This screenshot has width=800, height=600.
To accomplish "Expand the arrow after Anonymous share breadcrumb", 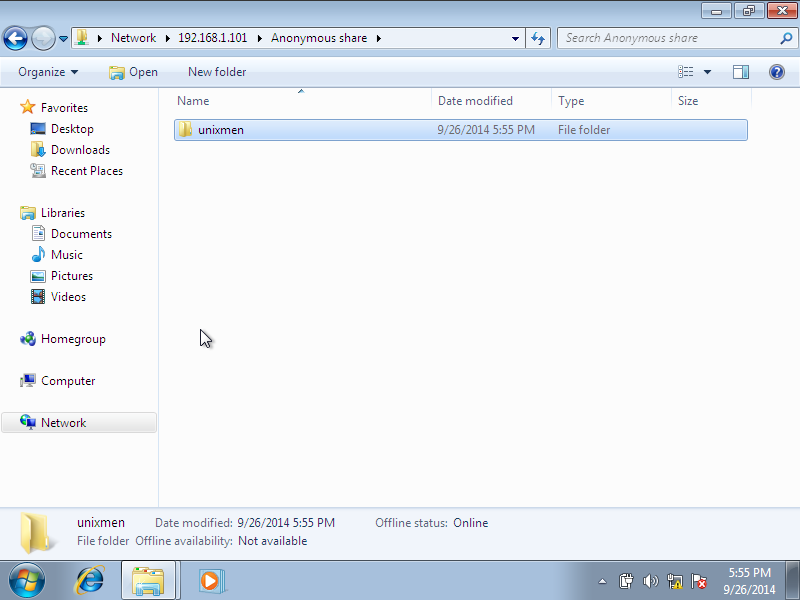I will point(379,38).
